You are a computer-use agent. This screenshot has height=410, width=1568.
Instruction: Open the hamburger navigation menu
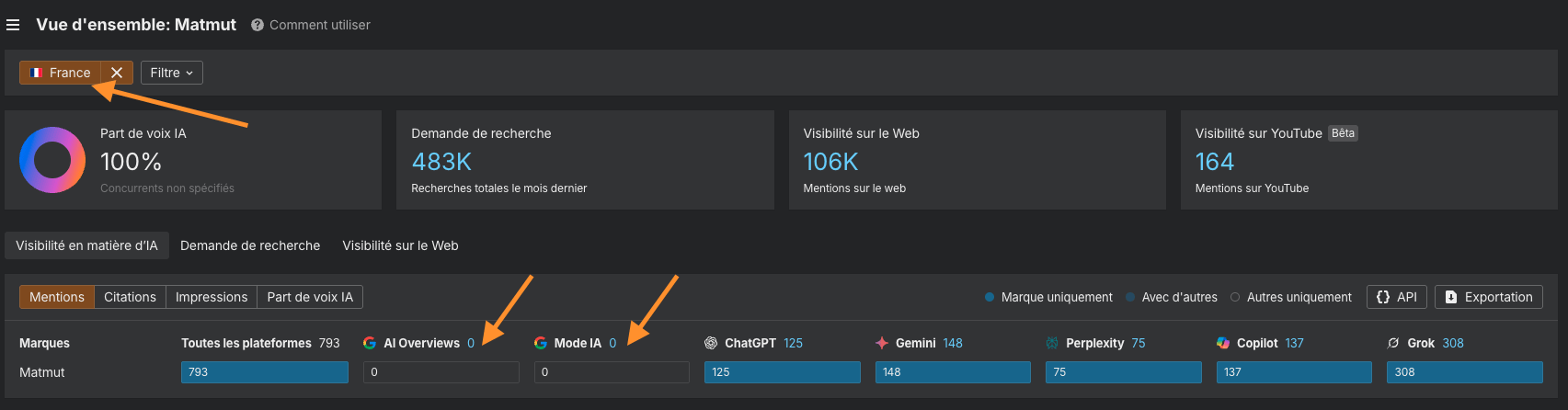13,26
